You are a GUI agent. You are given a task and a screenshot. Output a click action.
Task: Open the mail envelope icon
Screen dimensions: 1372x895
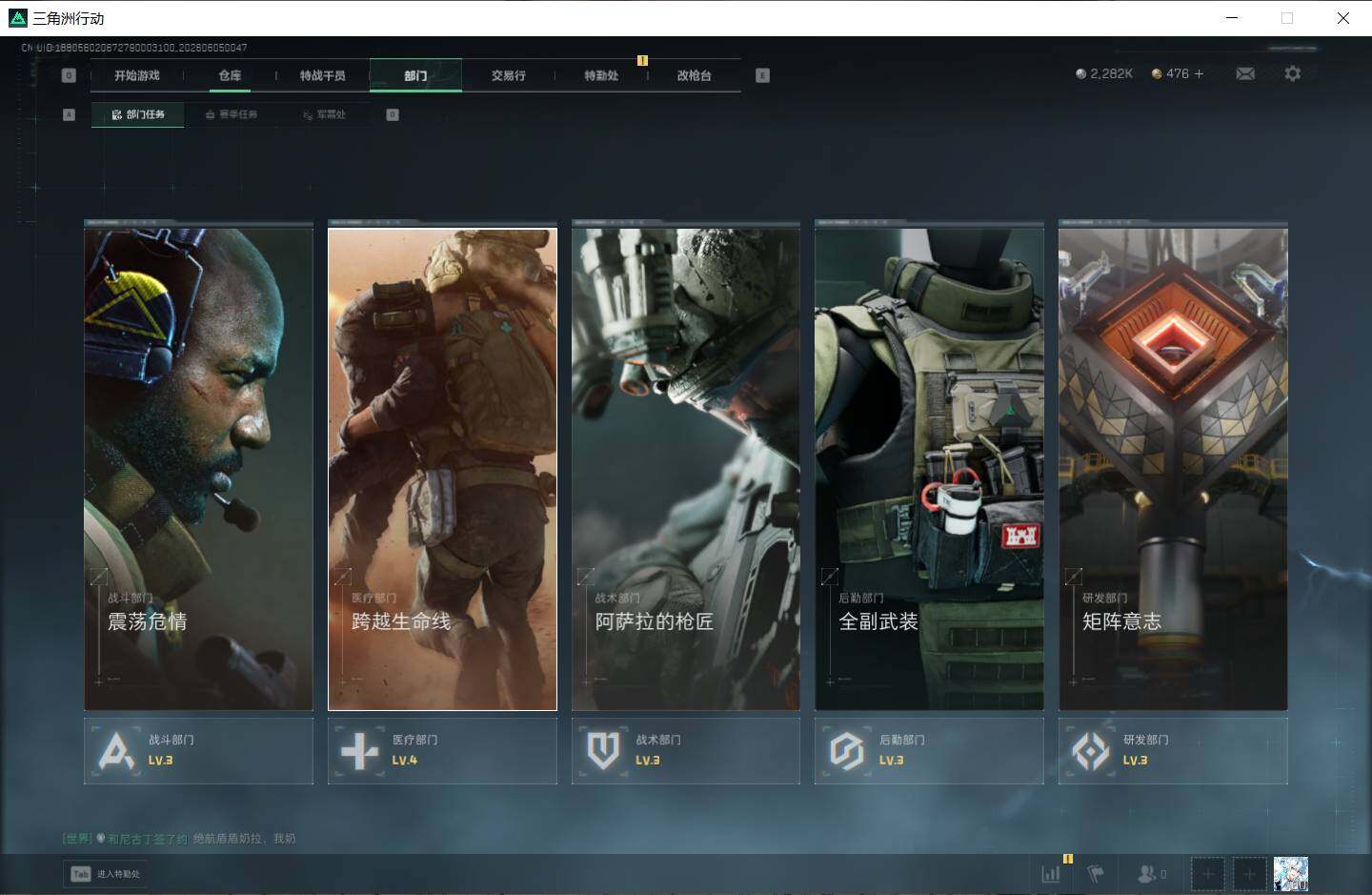click(1245, 73)
